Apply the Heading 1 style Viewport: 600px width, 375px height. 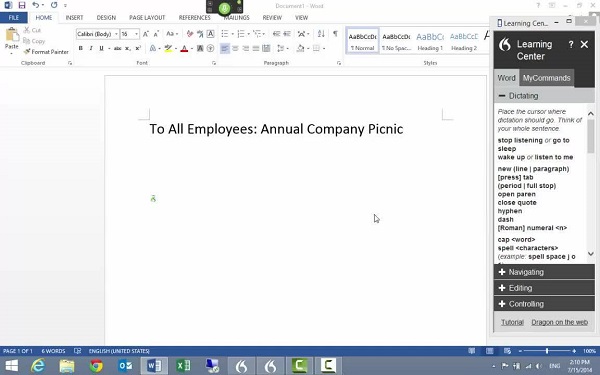[x=430, y=41]
